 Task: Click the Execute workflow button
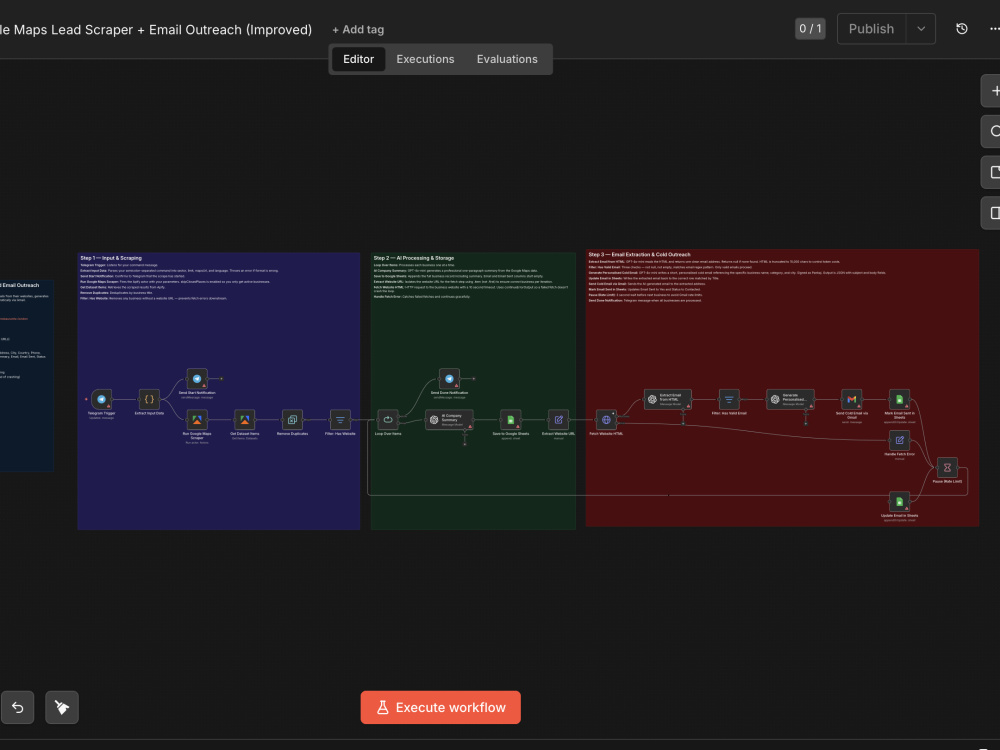click(x=441, y=707)
